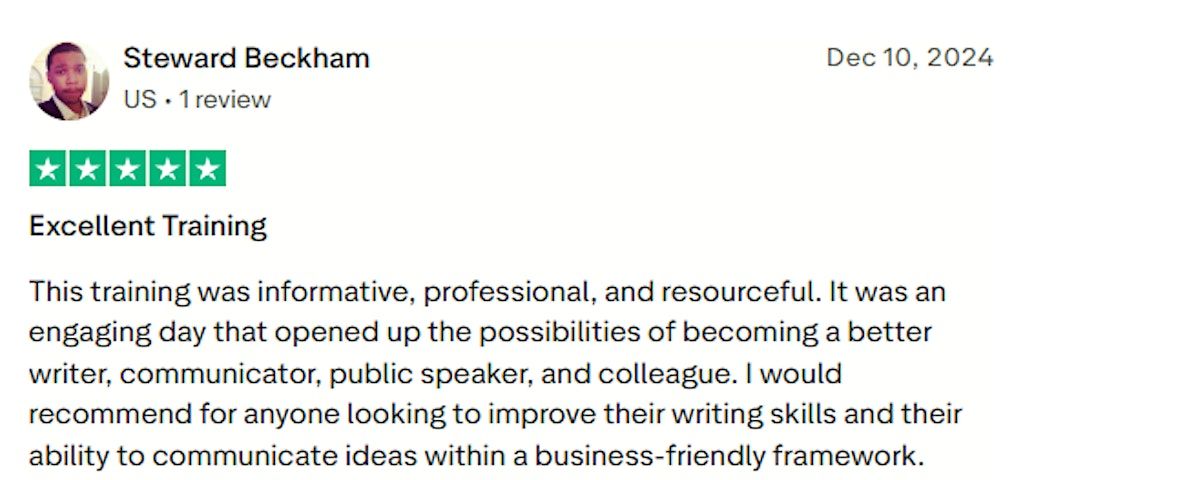Screen dimensions: 1200x480
Task: Select the third green rating star
Action: pos(128,169)
